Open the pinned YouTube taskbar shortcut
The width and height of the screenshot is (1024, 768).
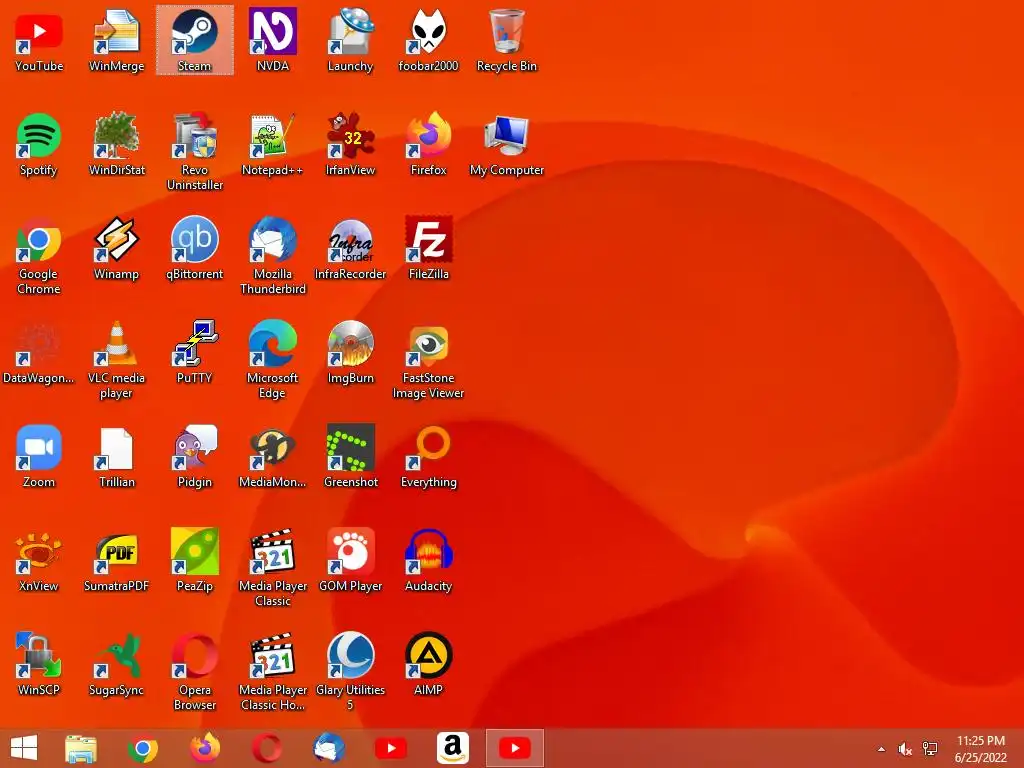391,748
